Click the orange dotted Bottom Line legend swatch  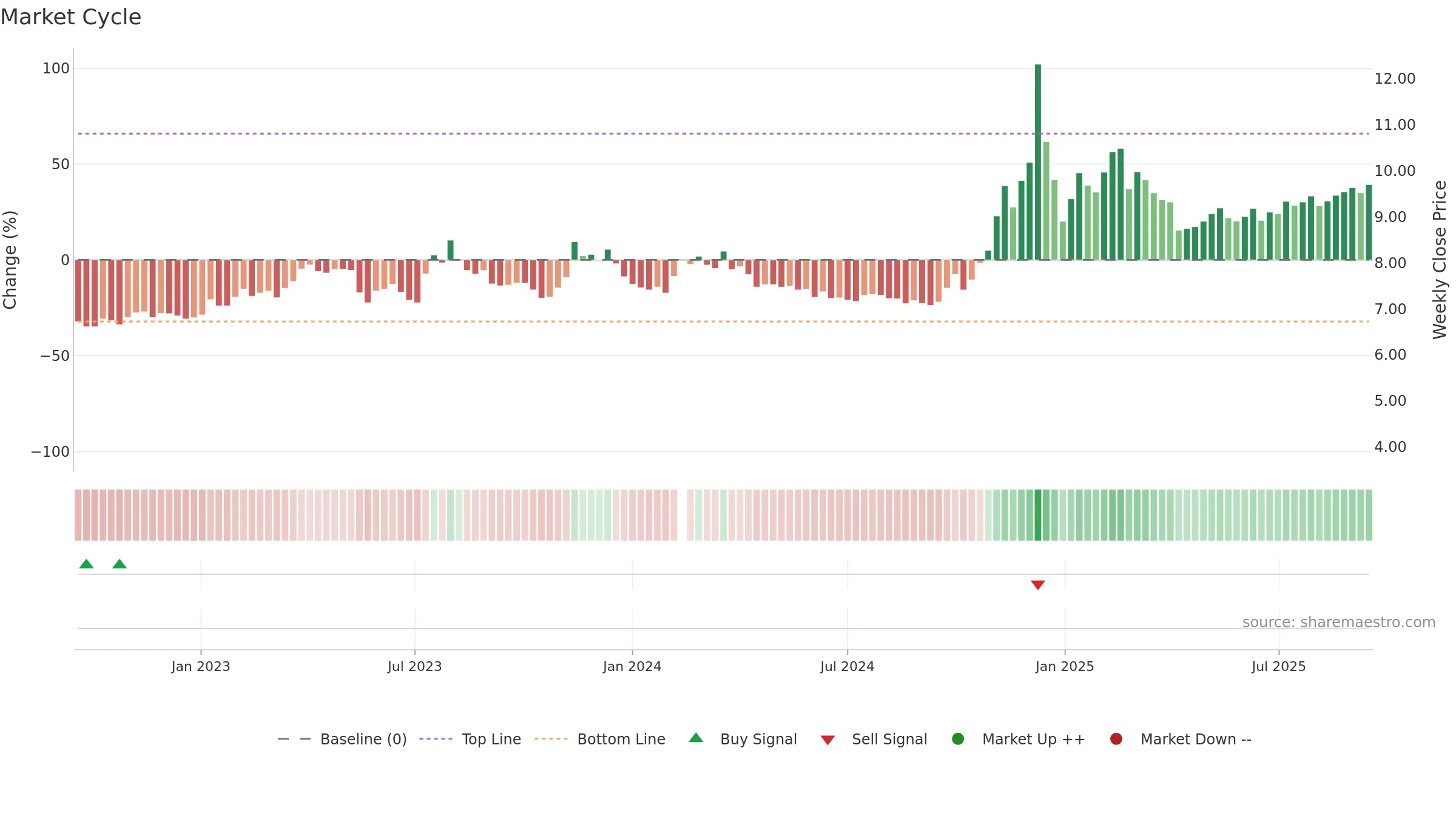click(x=551, y=739)
